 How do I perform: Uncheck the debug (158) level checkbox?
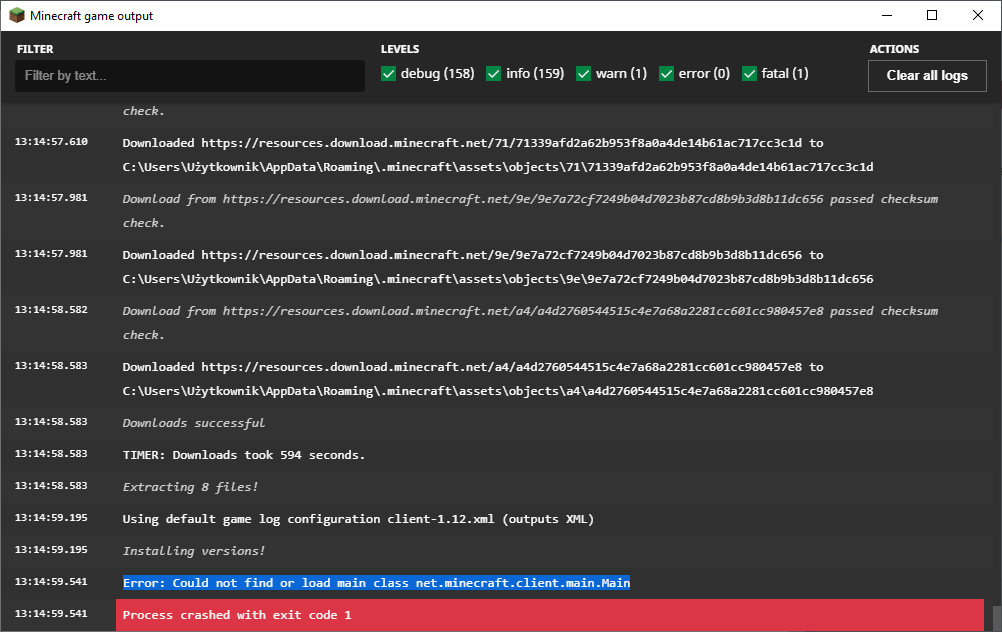coord(389,73)
